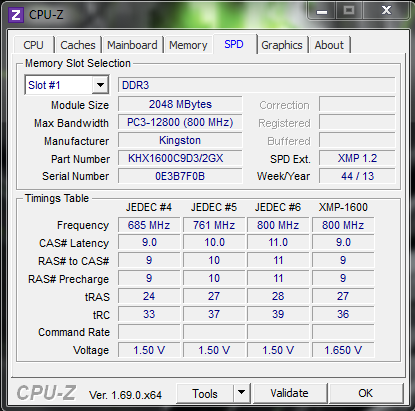Image resolution: width=415 pixels, height=411 pixels.
Task: Minimize the CPU-Z window
Action: 322,12
